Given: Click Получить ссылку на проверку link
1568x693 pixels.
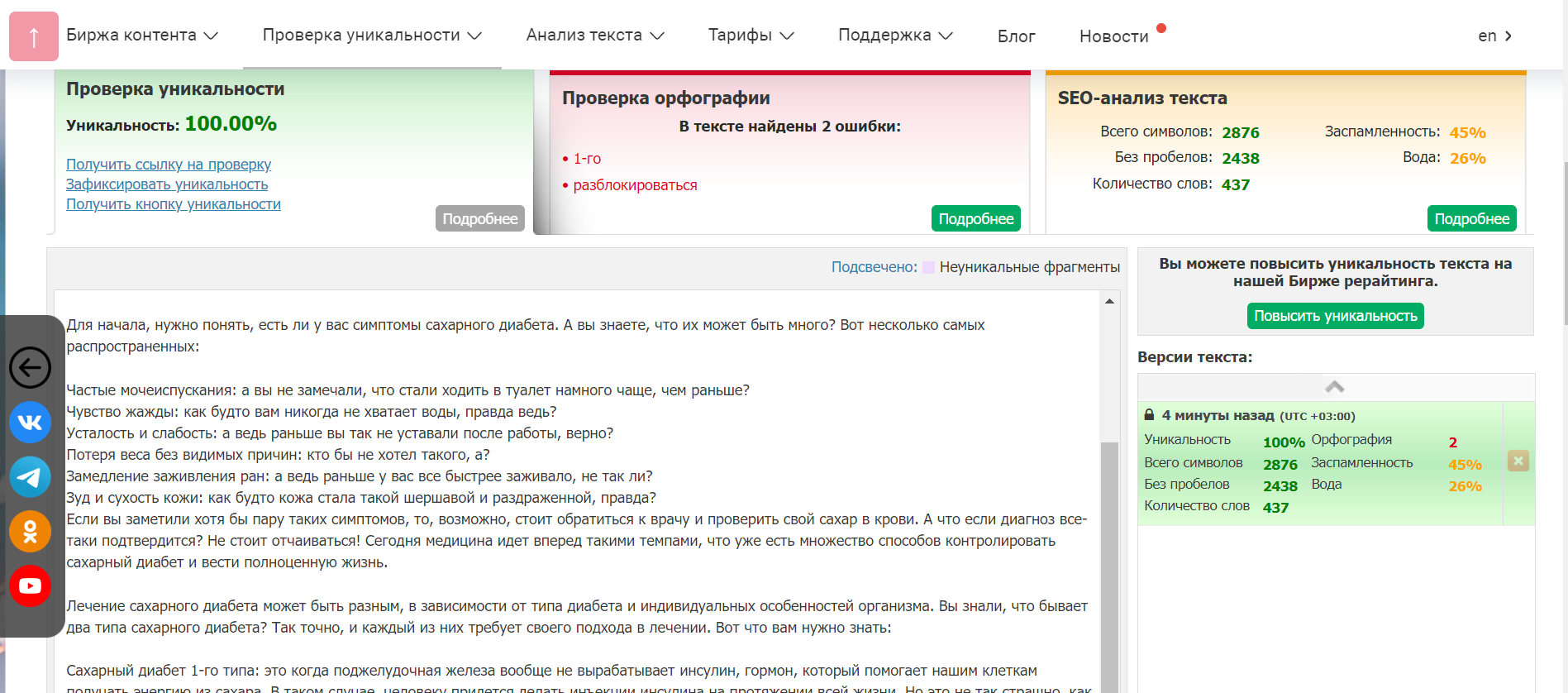Looking at the screenshot, I should pyautogui.click(x=169, y=165).
